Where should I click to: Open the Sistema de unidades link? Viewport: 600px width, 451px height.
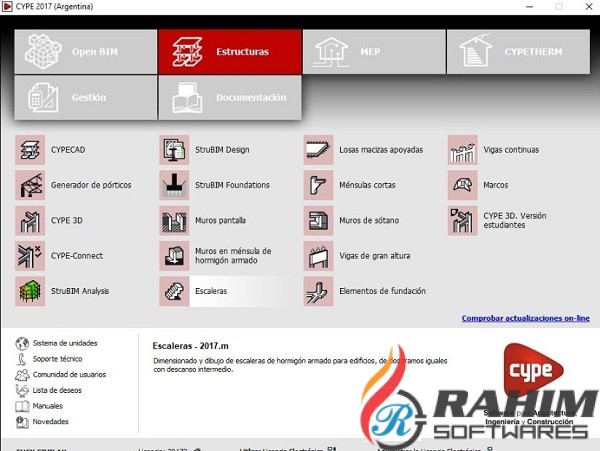tap(65, 343)
